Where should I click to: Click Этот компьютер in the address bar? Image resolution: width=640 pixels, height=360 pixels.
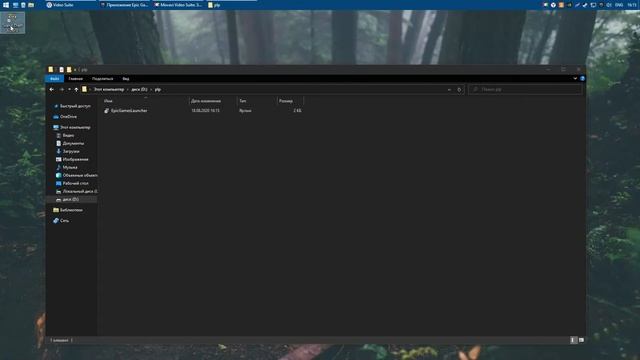coord(109,89)
